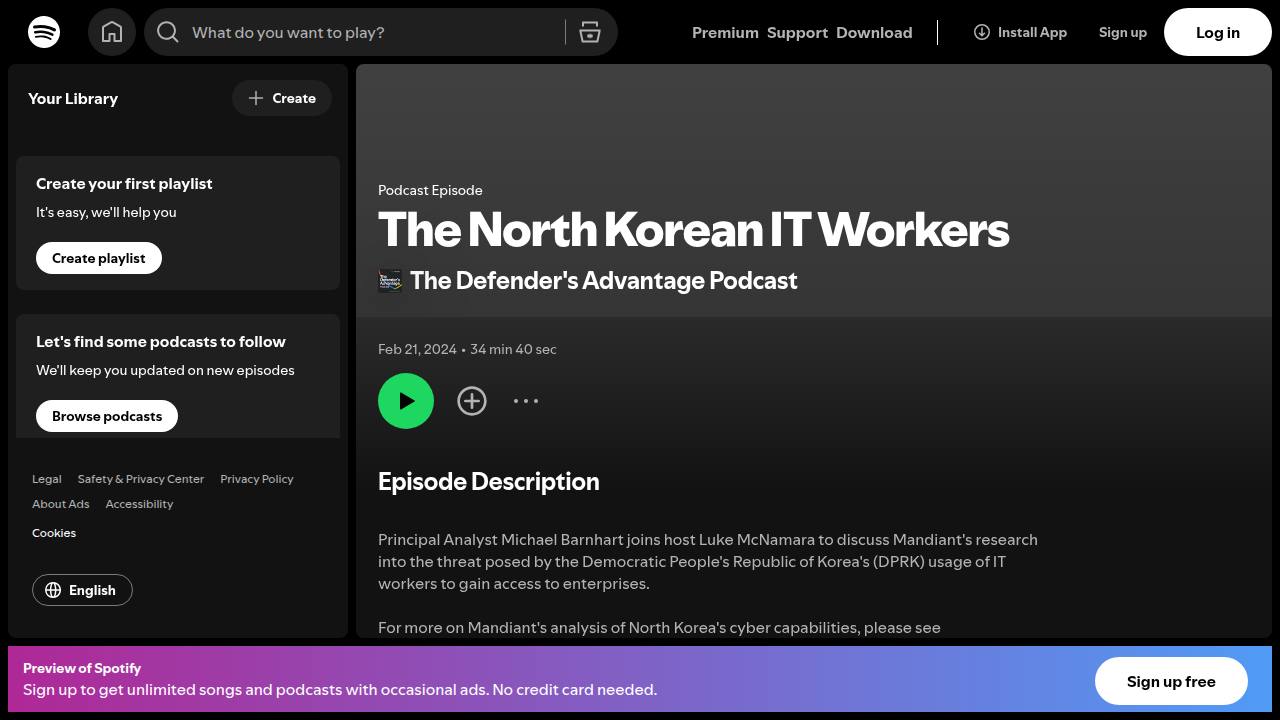Click the duration text 34 min 40 sec

pyautogui.click(x=513, y=349)
